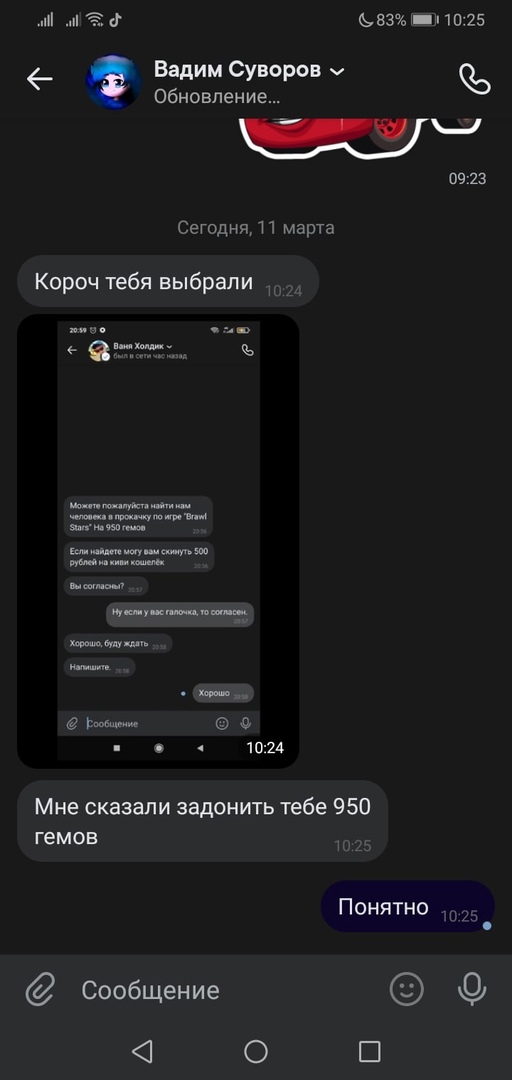Tap Android back triangle navigation button
The width and height of the screenshot is (512, 1080).
tap(142, 1051)
